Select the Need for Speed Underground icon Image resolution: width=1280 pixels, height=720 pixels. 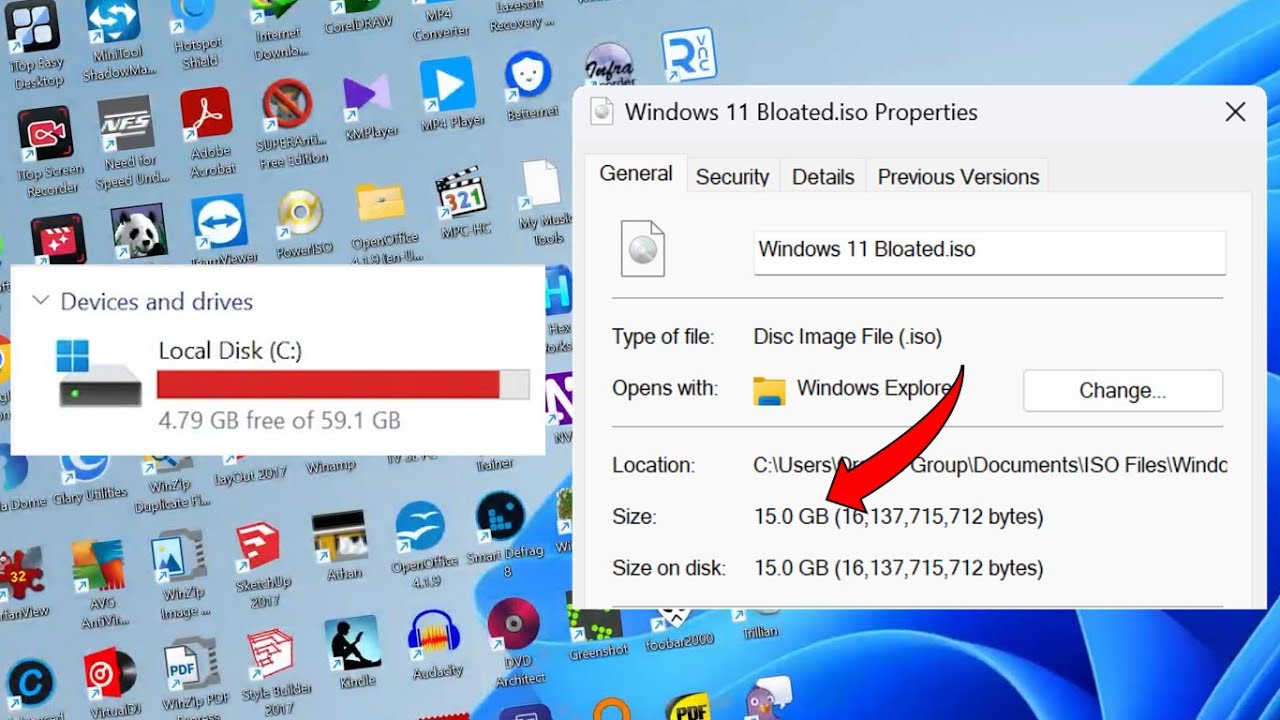pyautogui.click(x=126, y=125)
